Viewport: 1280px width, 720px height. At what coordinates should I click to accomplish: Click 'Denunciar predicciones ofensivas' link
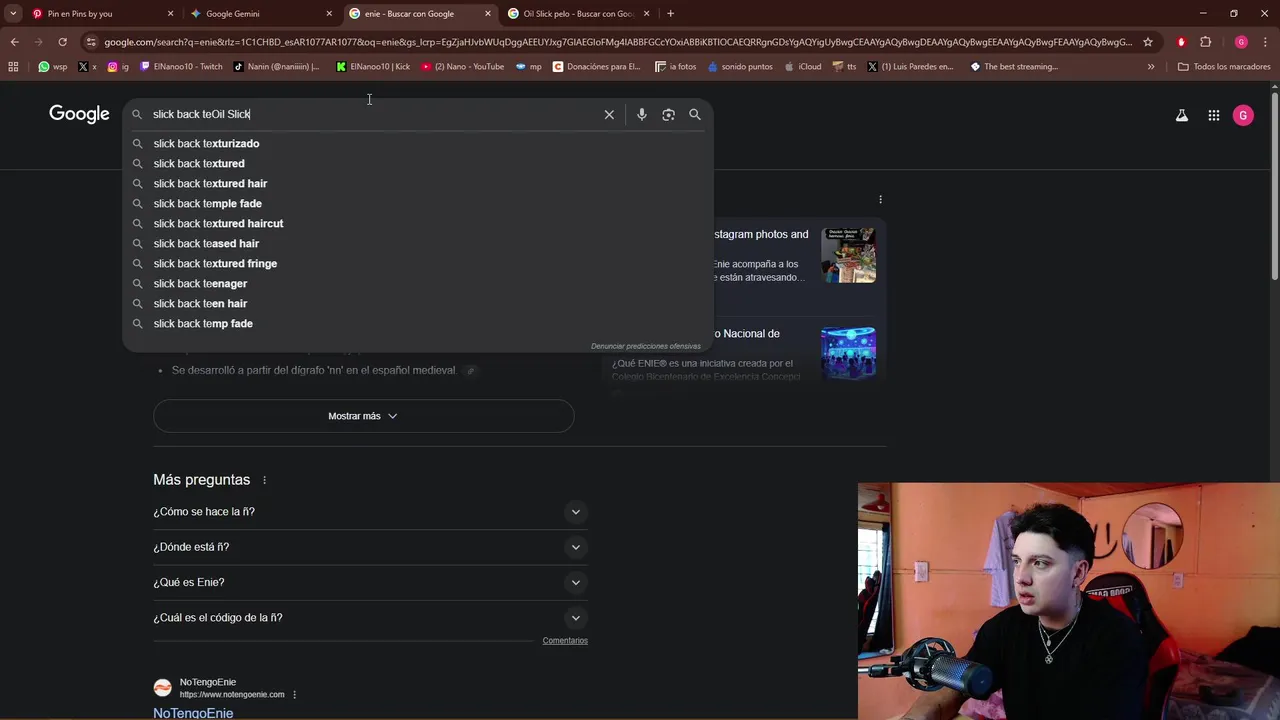(x=645, y=346)
